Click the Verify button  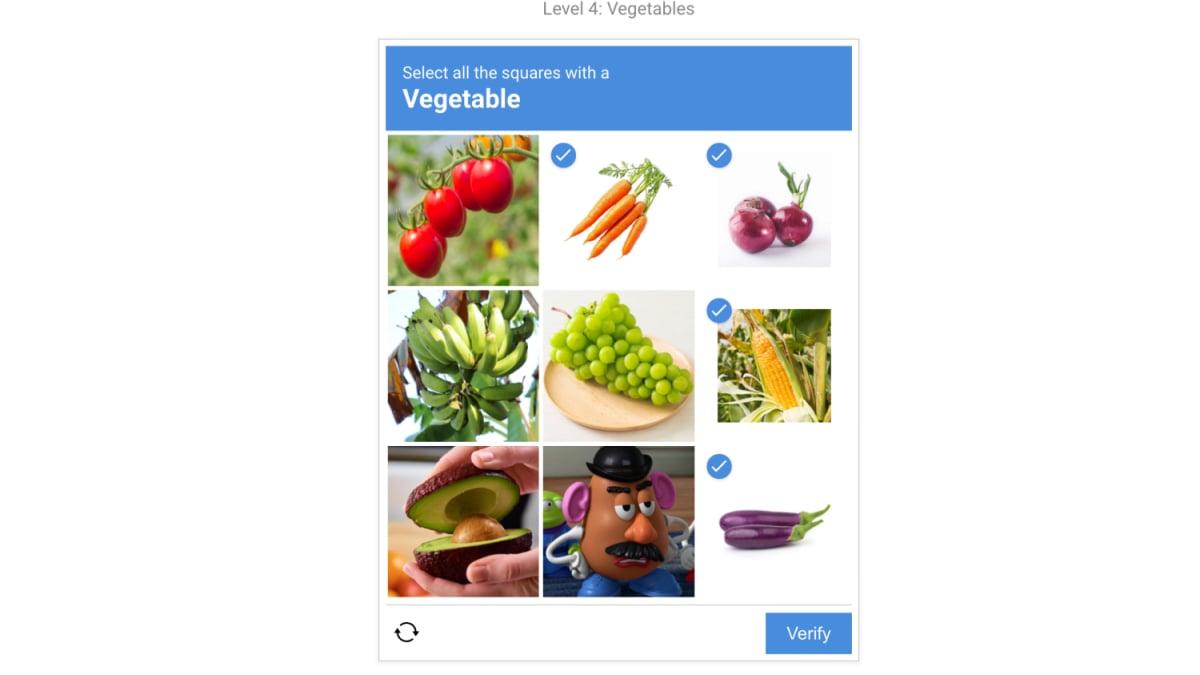click(808, 634)
